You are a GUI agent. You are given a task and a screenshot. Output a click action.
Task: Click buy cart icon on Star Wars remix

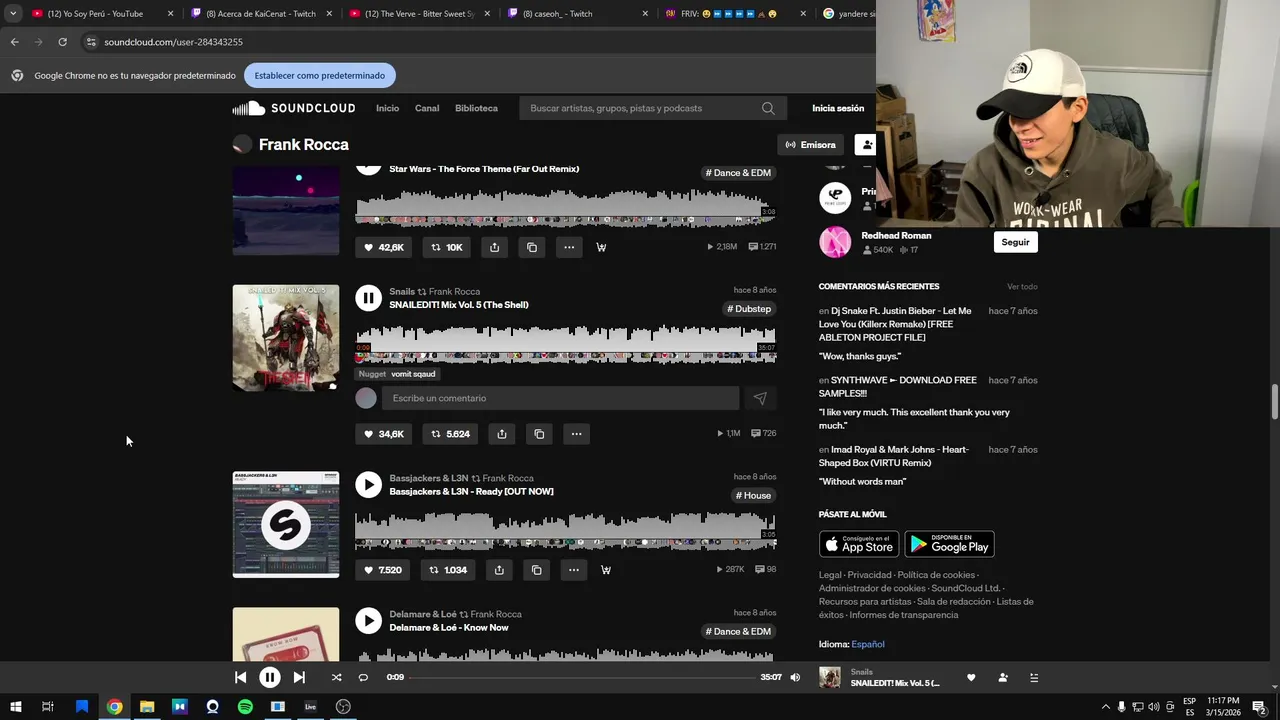601,247
